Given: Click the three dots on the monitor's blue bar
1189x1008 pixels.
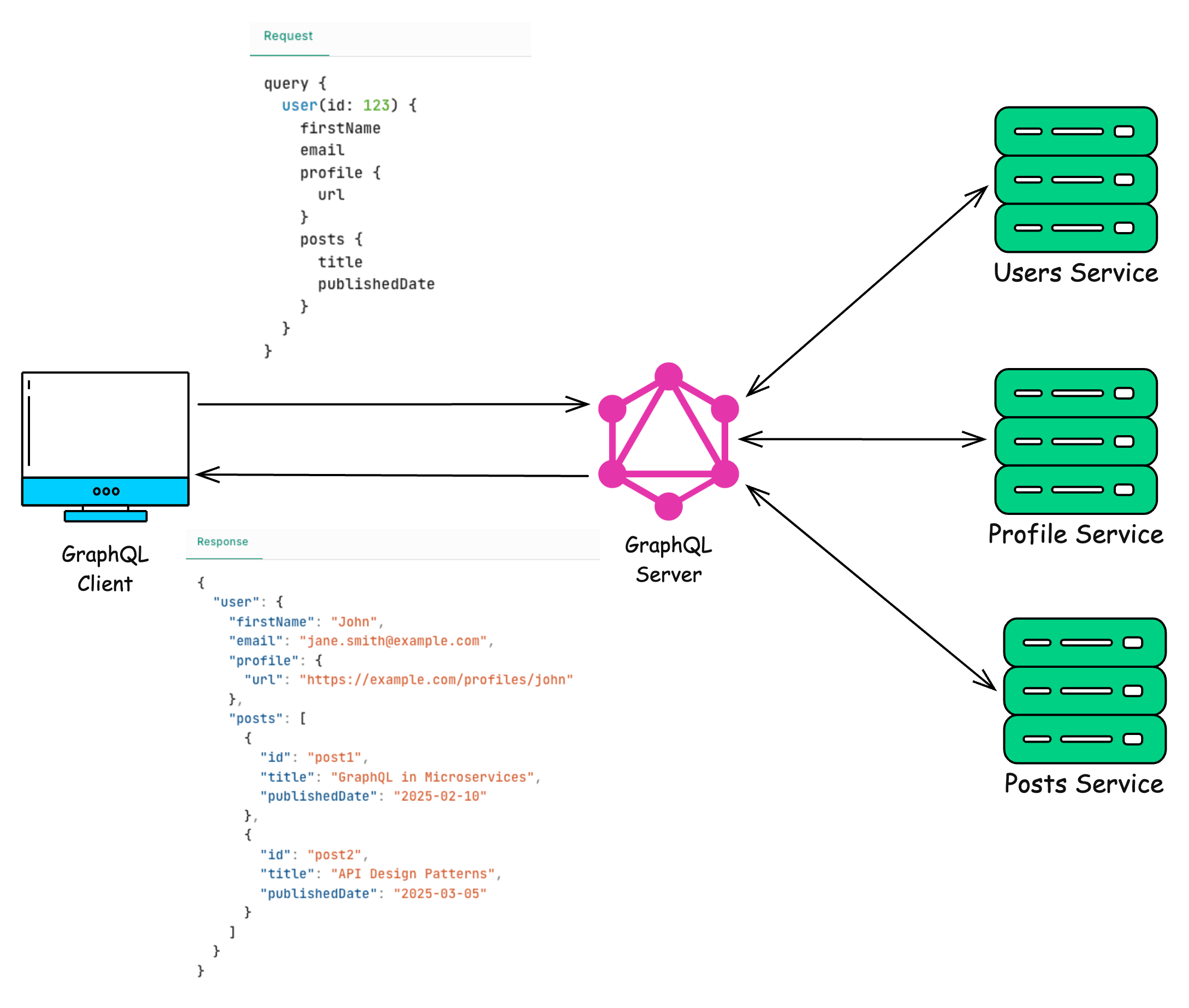Looking at the screenshot, I should click(x=106, y=491).
